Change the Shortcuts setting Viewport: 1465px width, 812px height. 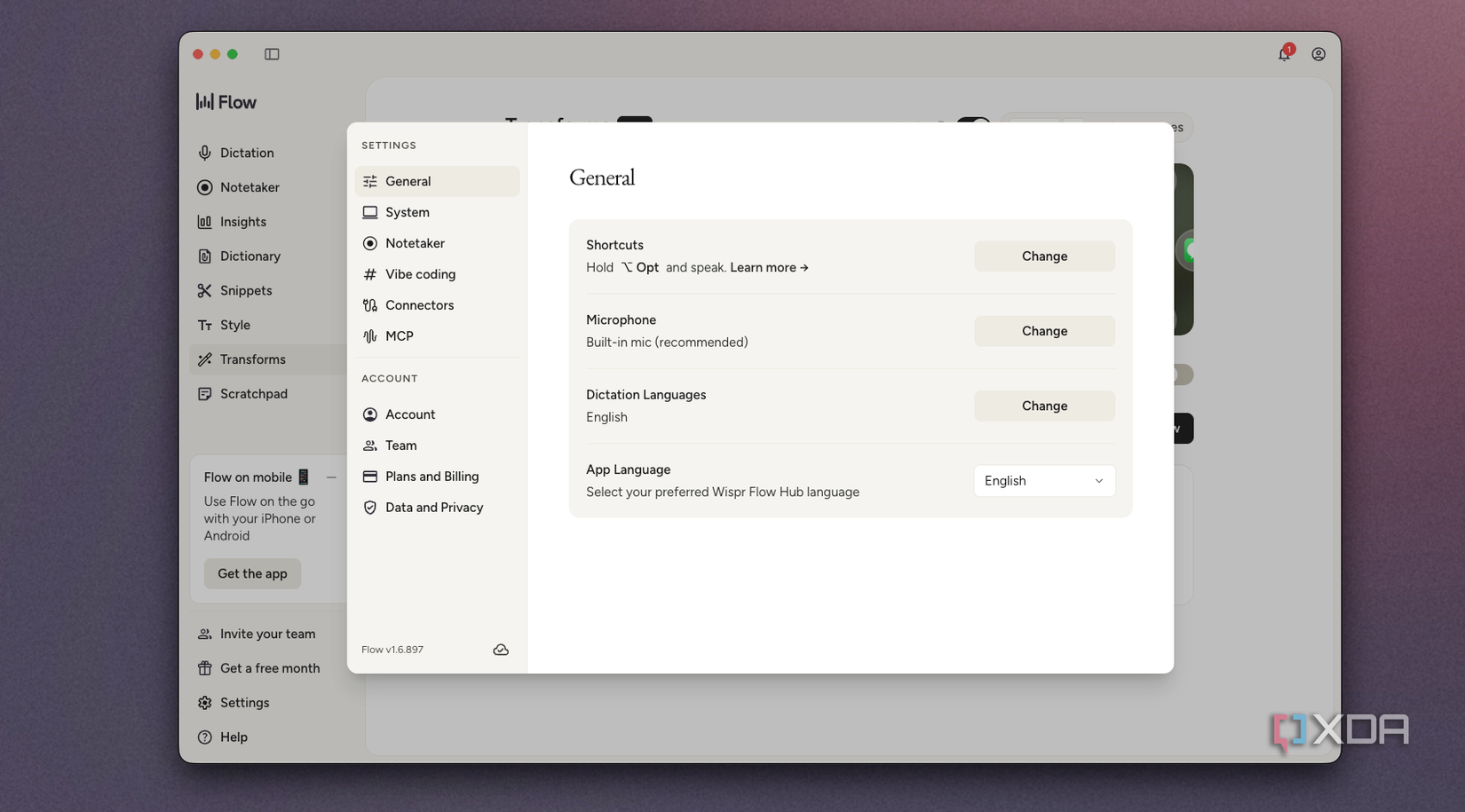pos(1044,256)
